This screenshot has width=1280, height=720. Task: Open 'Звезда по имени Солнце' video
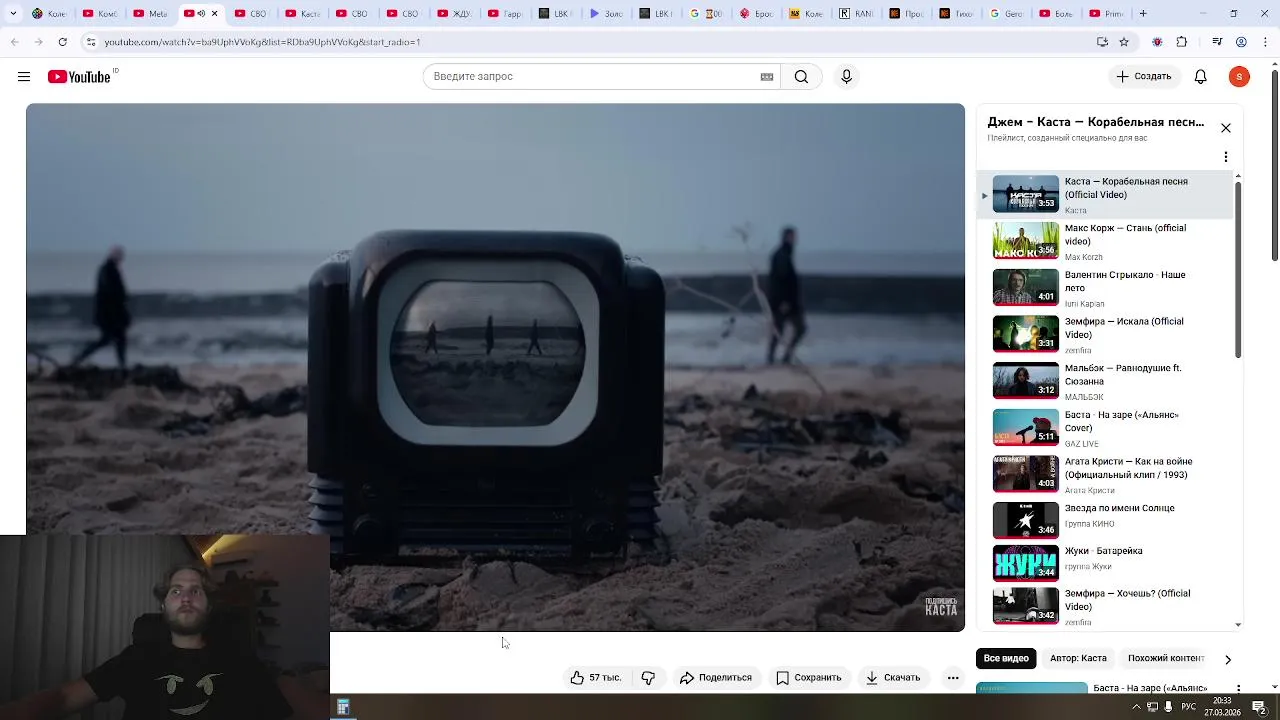pyautogui.click(x=1105, y=520)
